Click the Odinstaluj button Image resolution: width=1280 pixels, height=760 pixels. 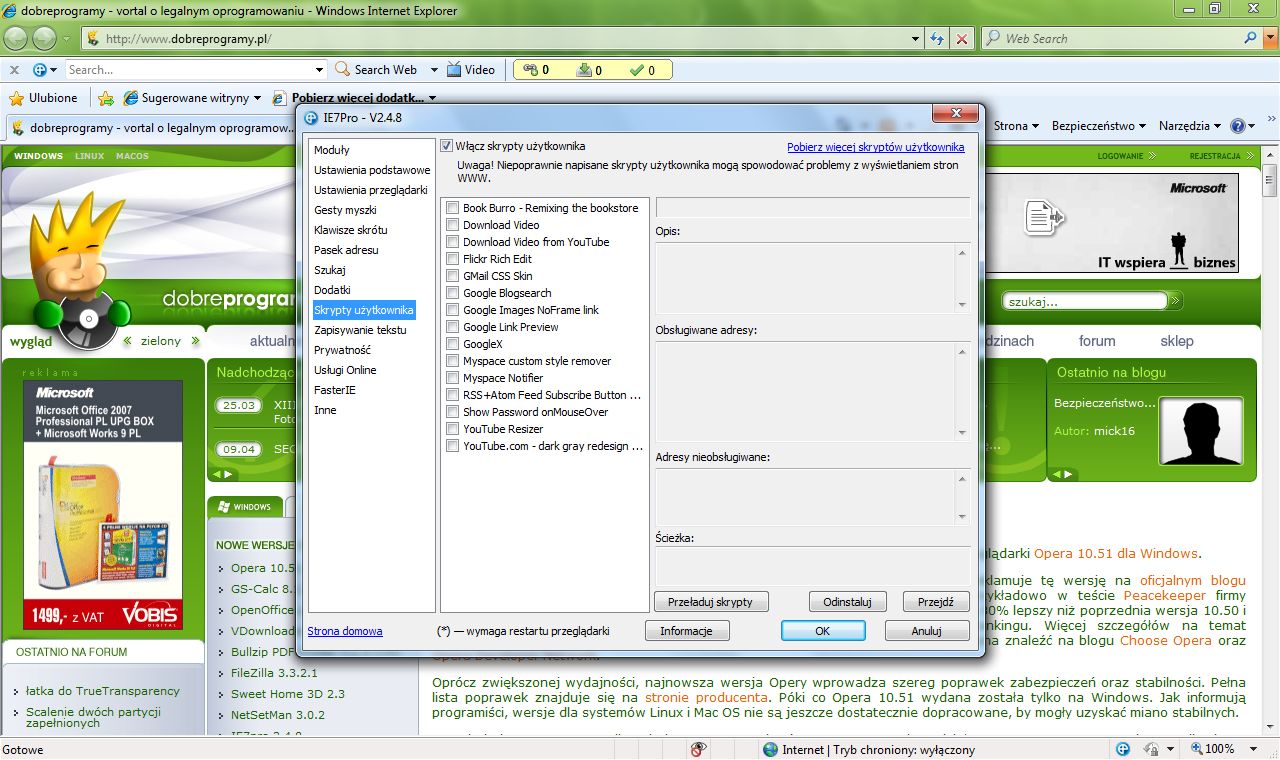848,602
